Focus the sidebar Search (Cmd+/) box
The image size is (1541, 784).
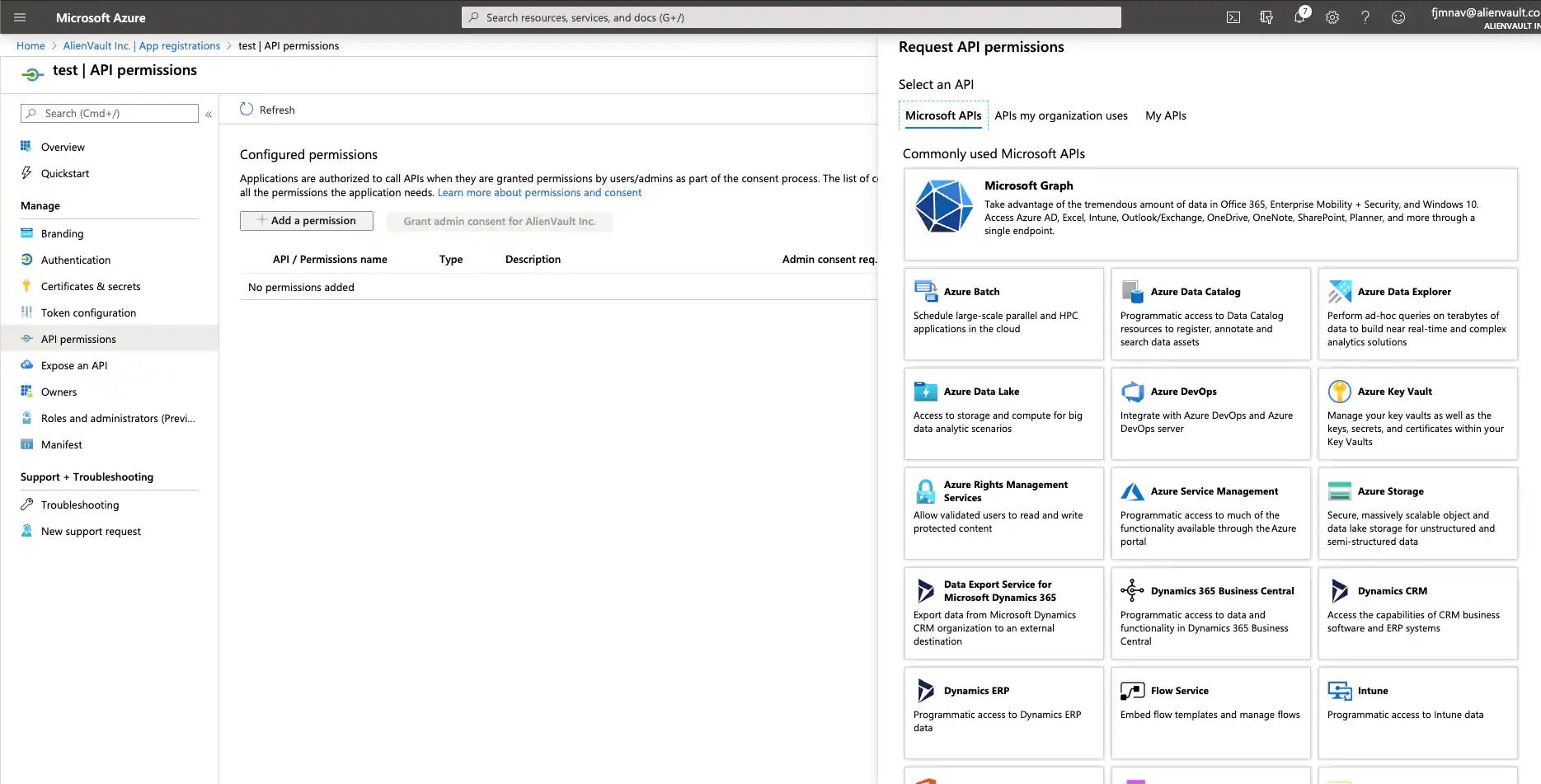[110, 113]
